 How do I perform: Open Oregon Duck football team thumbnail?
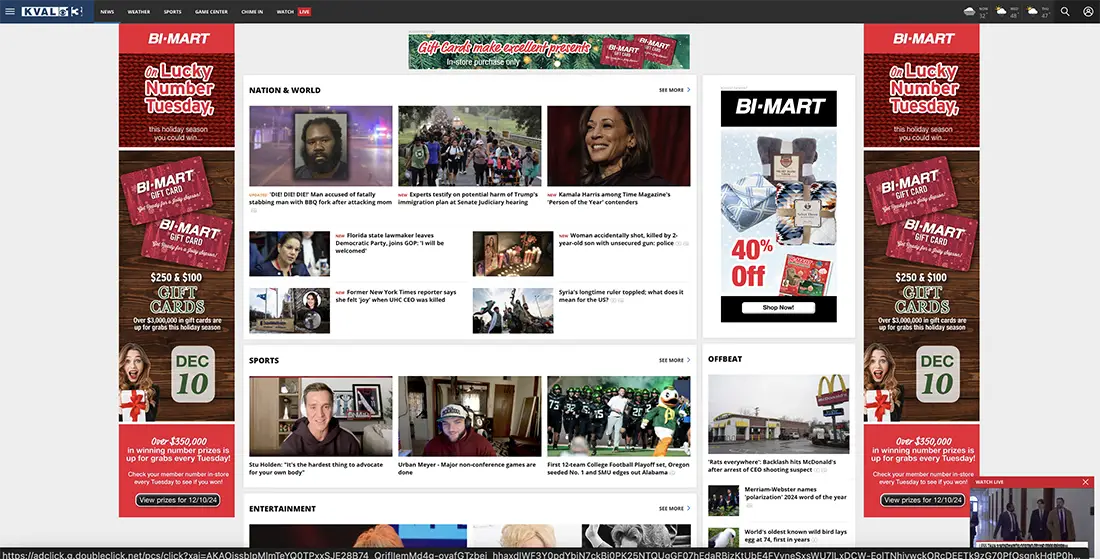point(619,416)
